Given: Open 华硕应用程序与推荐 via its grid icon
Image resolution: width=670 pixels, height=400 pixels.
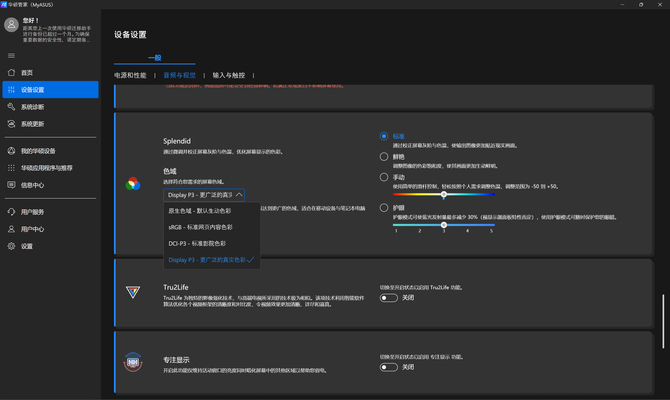Looking at the screenshot, I should click(x=12, y=168).
